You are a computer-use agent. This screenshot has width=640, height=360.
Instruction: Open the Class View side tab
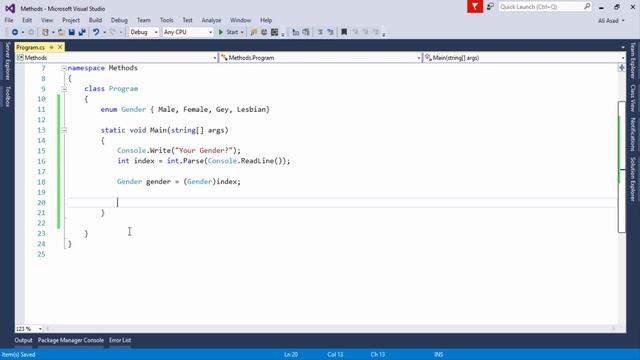coord(633,98)
